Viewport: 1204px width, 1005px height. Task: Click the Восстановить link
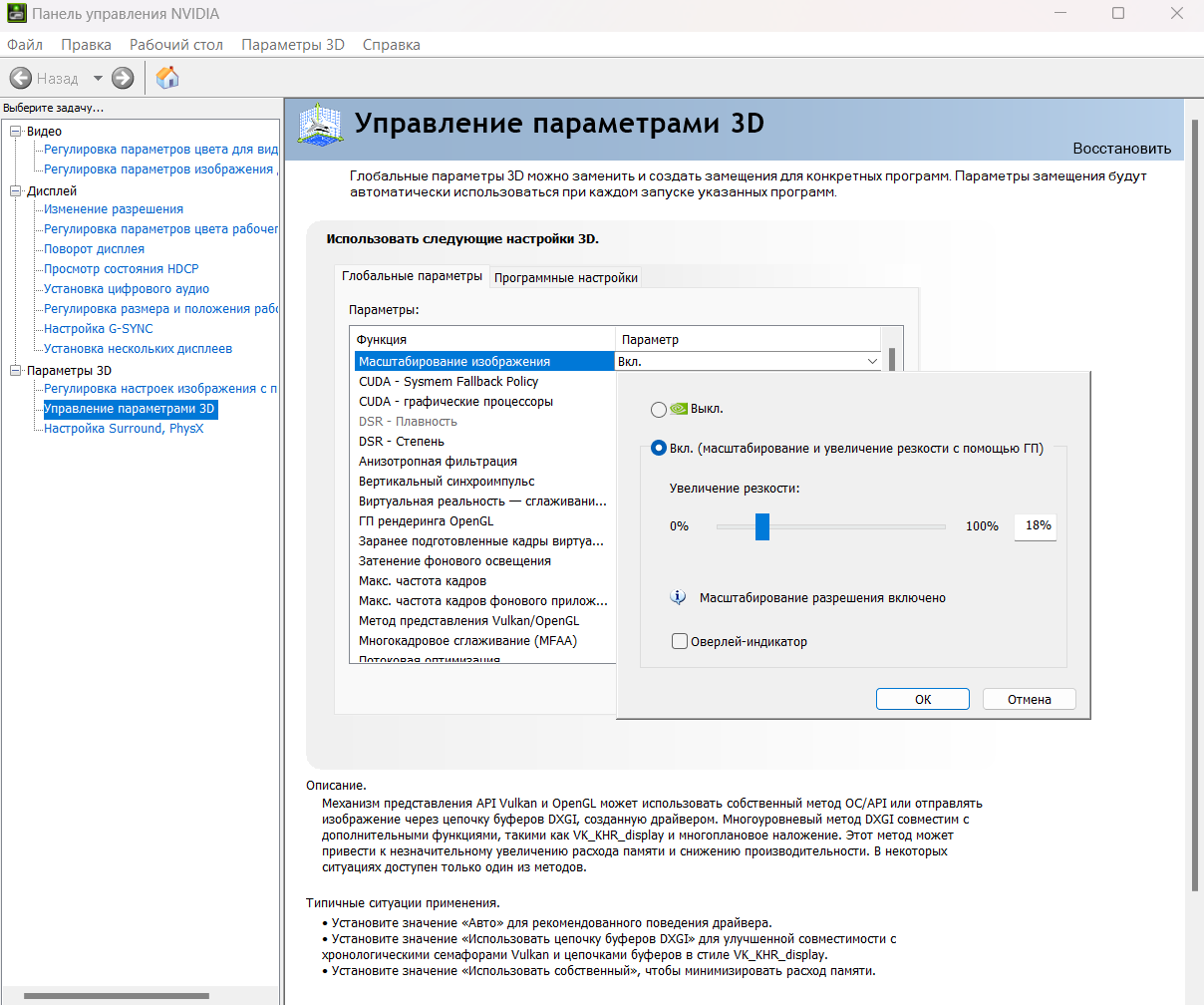click(1122, 148)
